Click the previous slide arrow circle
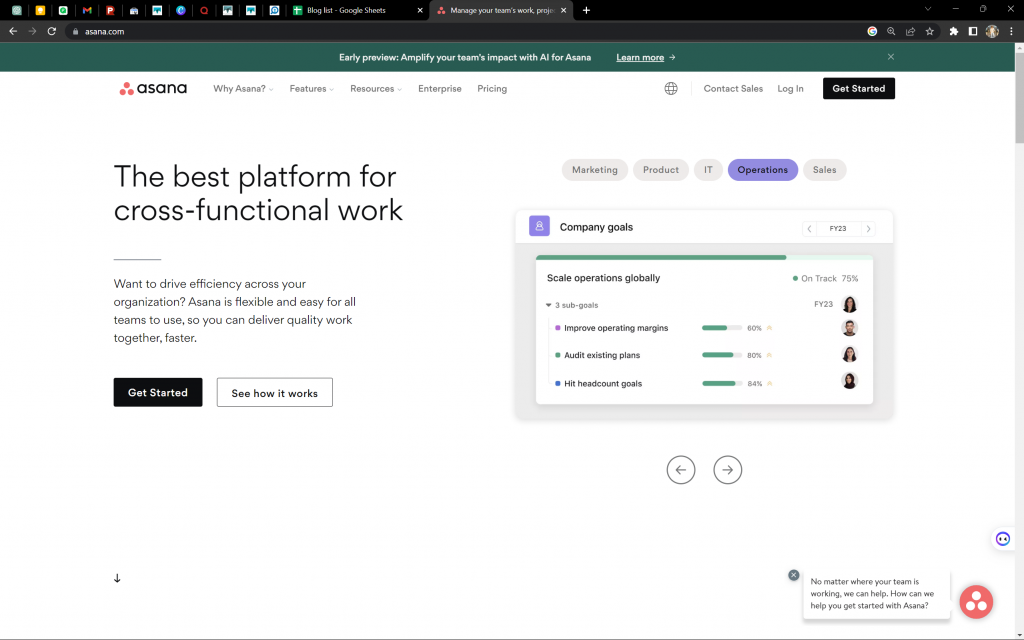Screen dimensions: 1024x640 click(681, 469)
